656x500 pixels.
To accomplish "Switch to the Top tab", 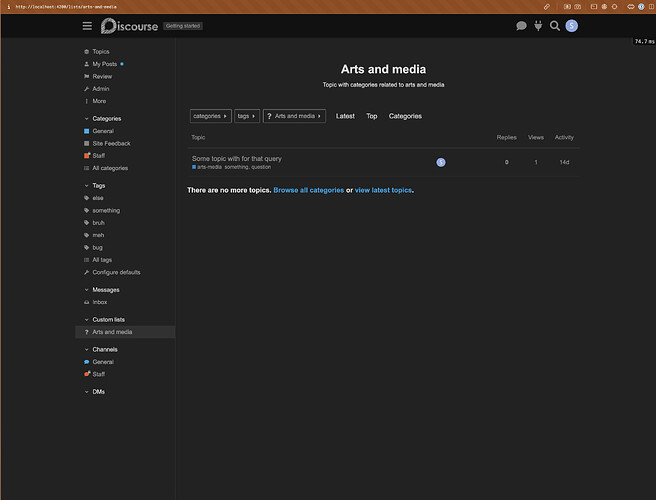I will [x=372, y=116].
